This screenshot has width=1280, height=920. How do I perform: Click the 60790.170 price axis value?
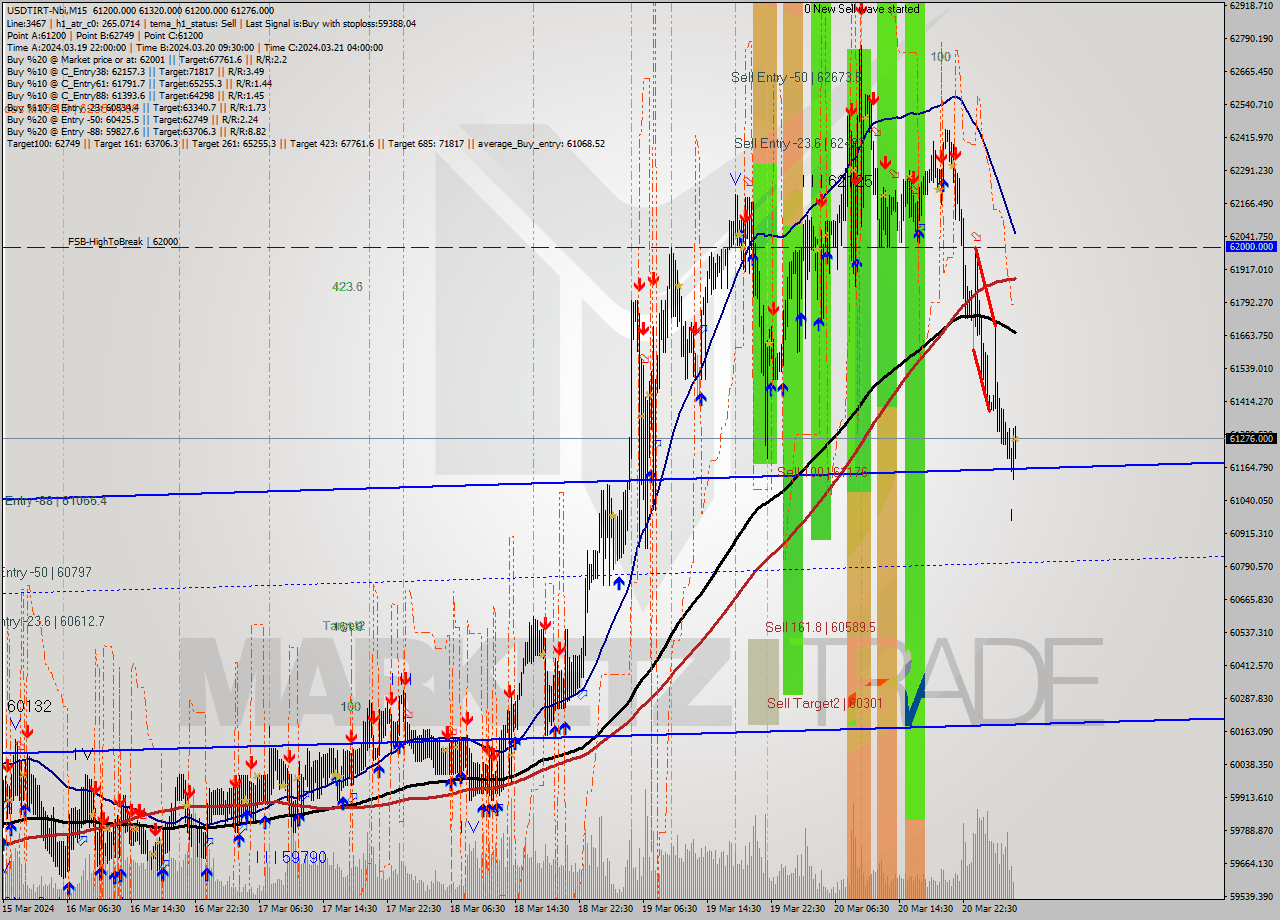(x=1251, y=566)
